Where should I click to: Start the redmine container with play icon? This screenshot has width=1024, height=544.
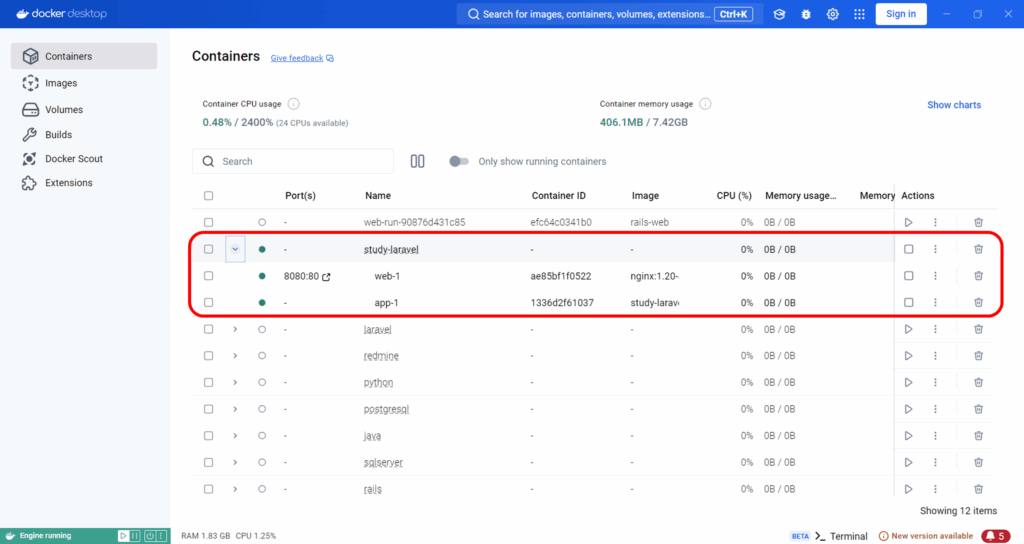908,355
